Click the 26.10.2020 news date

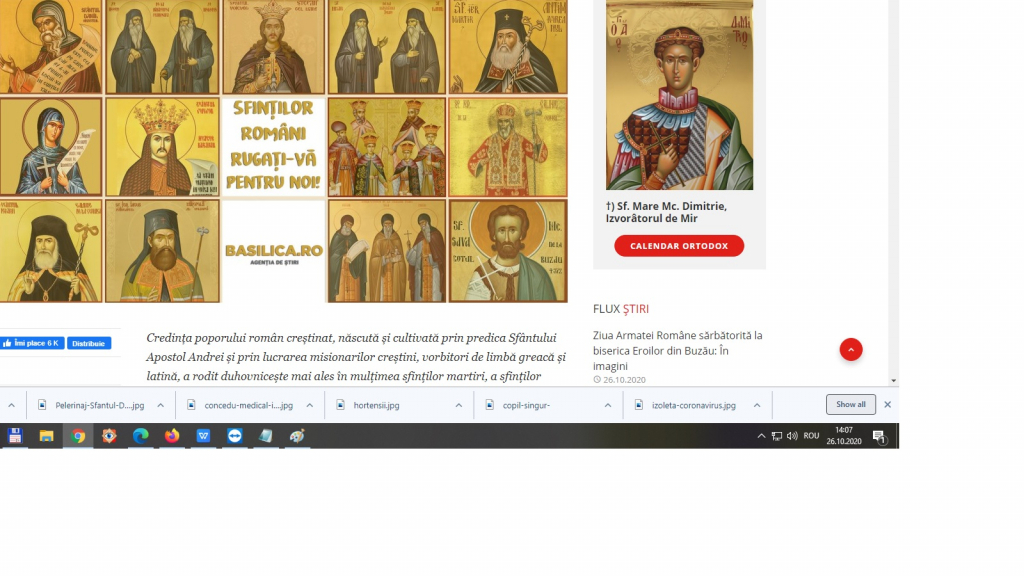[x=624, y=379]
